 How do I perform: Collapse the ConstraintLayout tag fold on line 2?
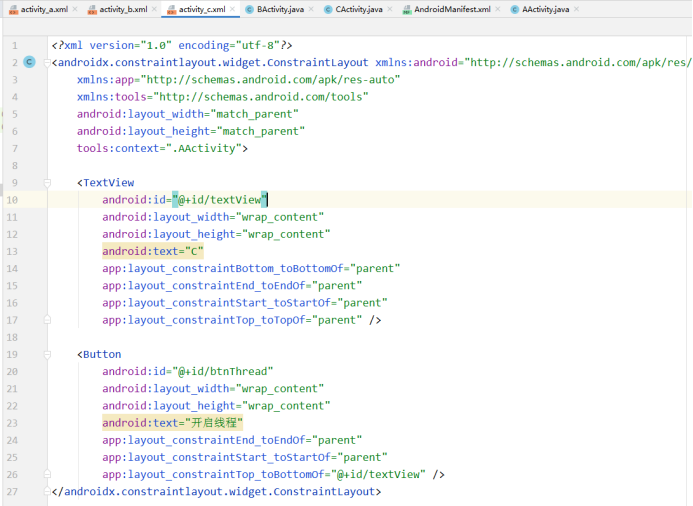(x=47, y=63)
